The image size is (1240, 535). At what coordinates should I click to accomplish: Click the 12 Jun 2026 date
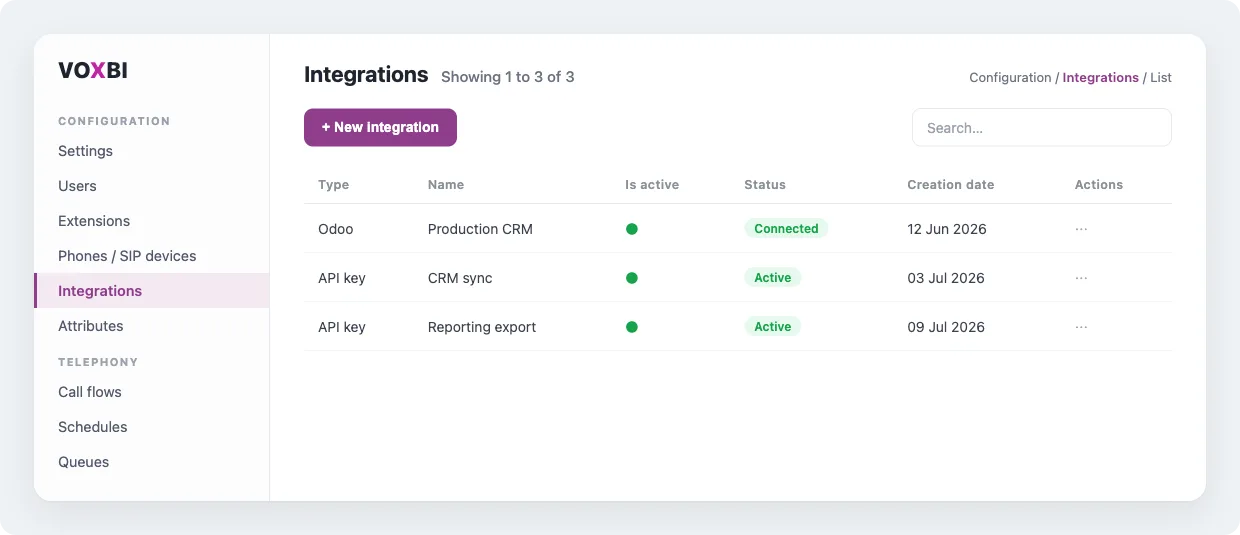click(947, 229)
